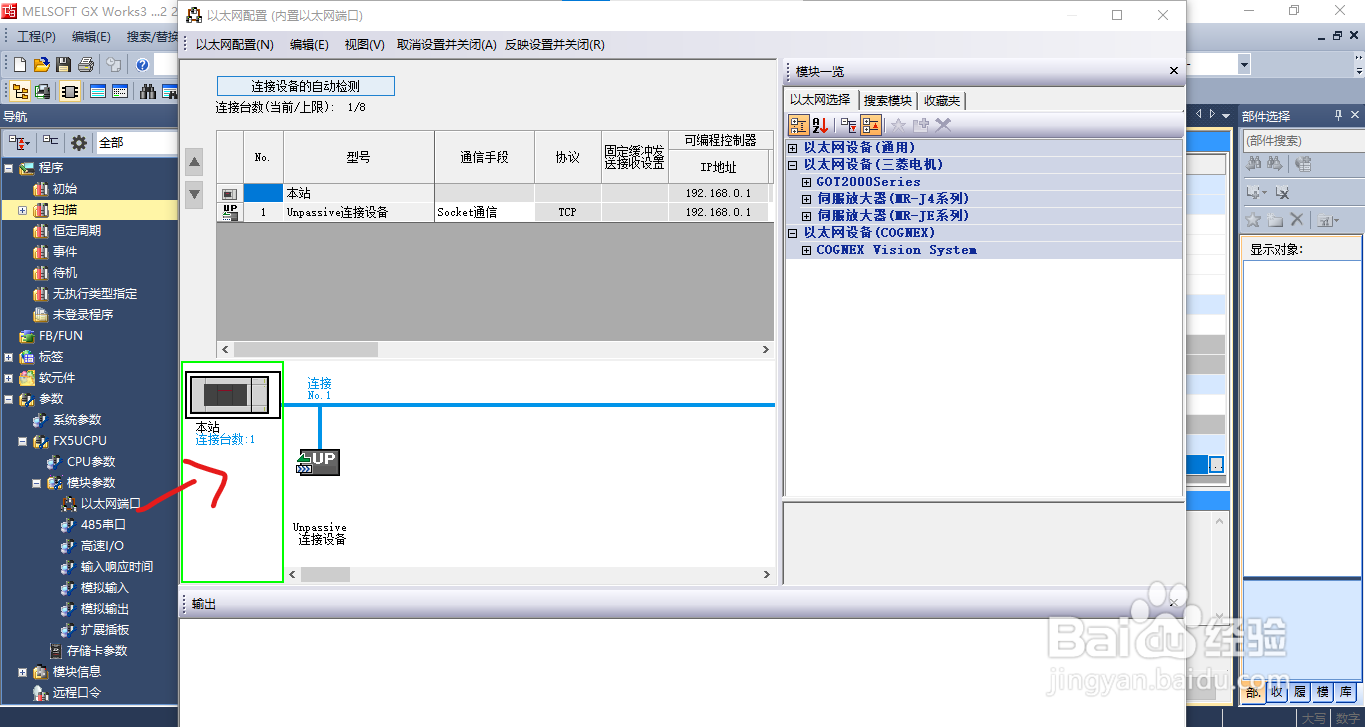Open help with question mark icon
The width and height of the screenshot is (1365, 727).
click(x=142, y=65)
